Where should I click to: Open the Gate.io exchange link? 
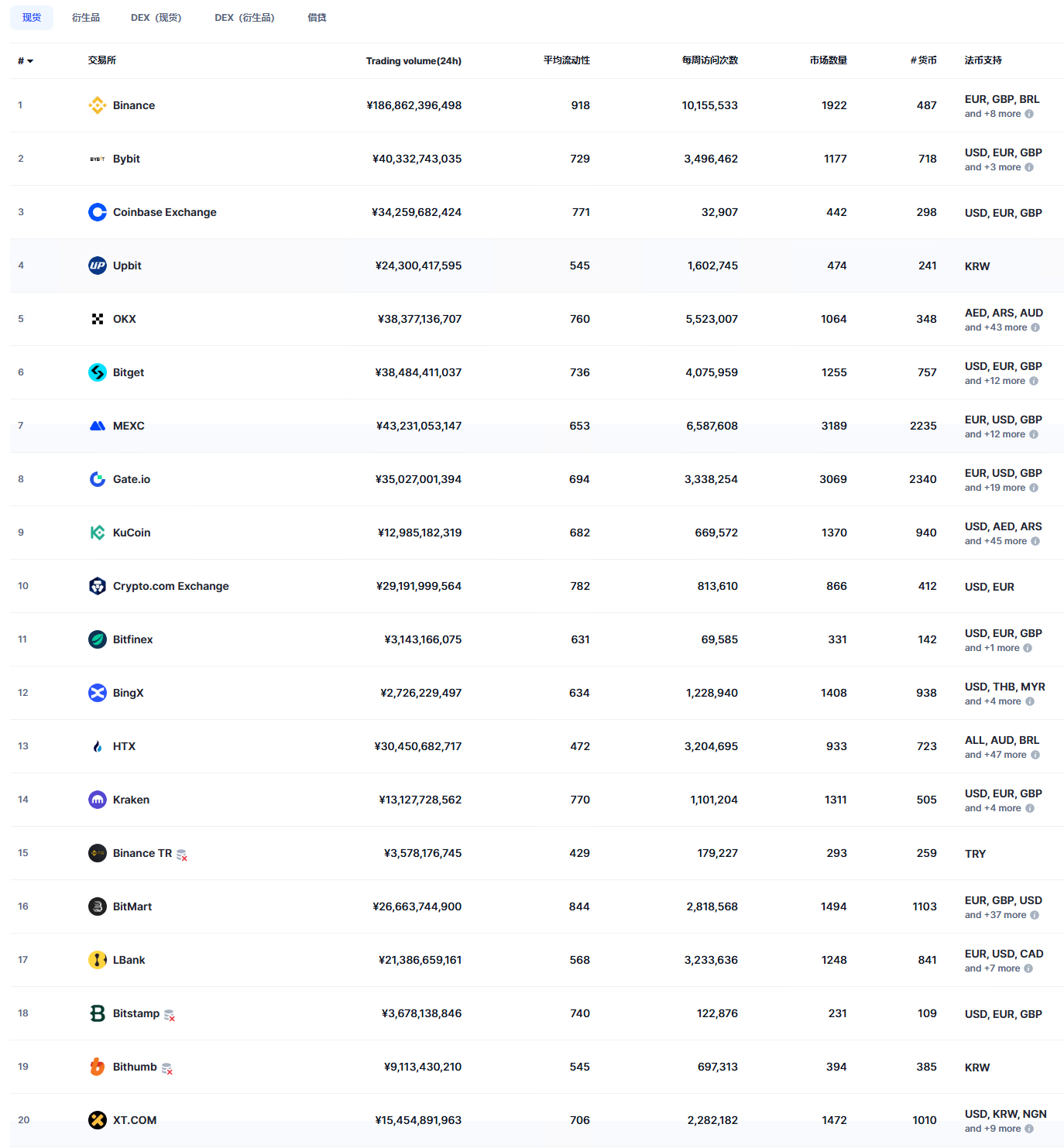(x=132, y=479)
